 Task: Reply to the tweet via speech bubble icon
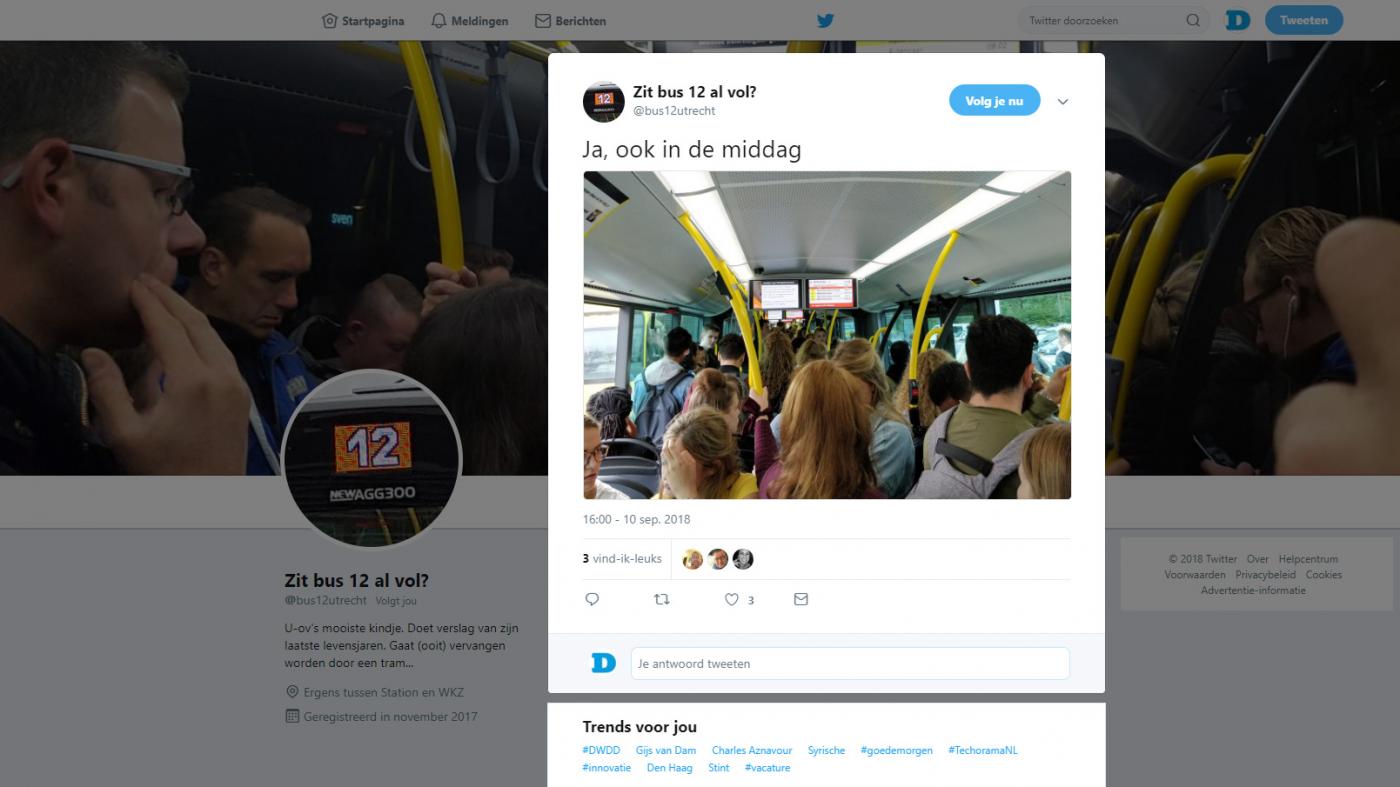592,599
